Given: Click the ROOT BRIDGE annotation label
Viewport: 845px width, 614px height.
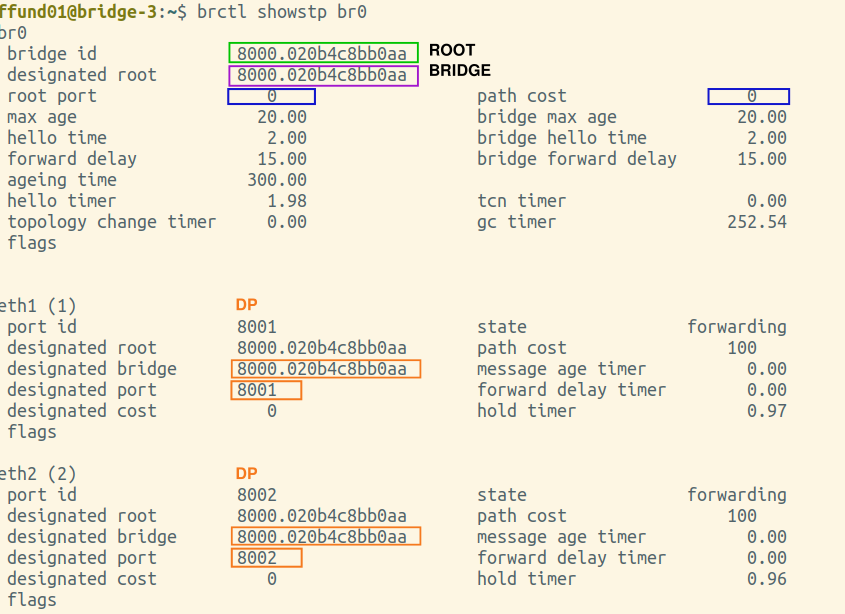Looking at the screenshot, I should 460,60.
